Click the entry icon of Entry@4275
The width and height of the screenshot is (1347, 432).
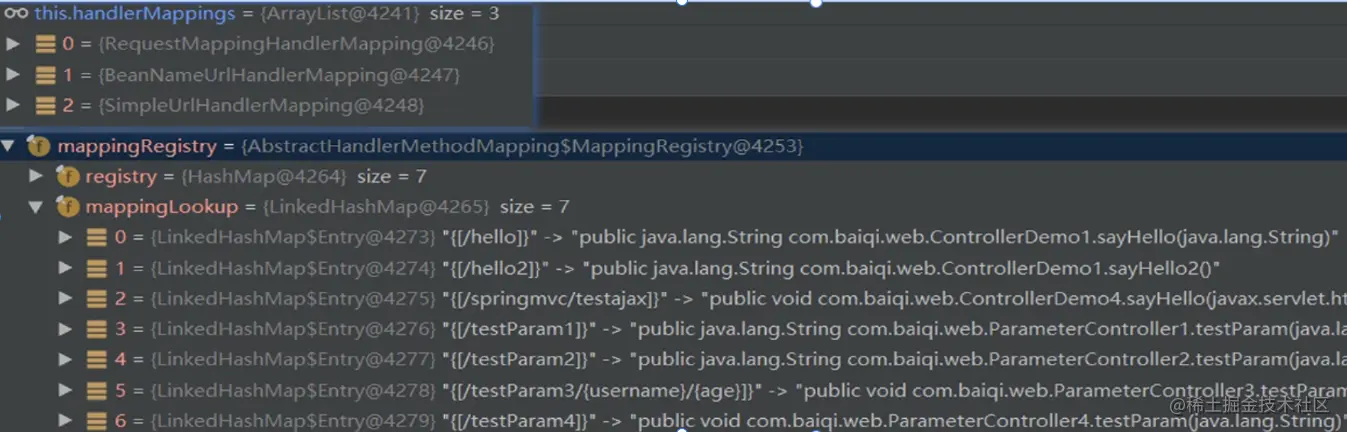[x=97, y=299]
